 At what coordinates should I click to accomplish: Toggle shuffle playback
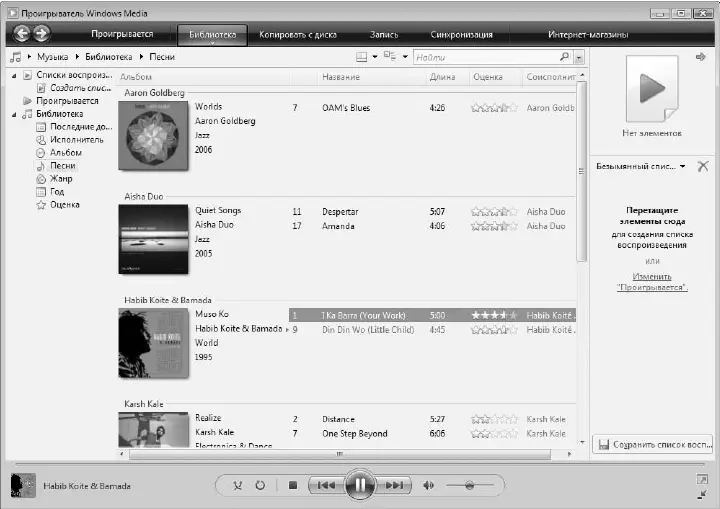(237, 485)
